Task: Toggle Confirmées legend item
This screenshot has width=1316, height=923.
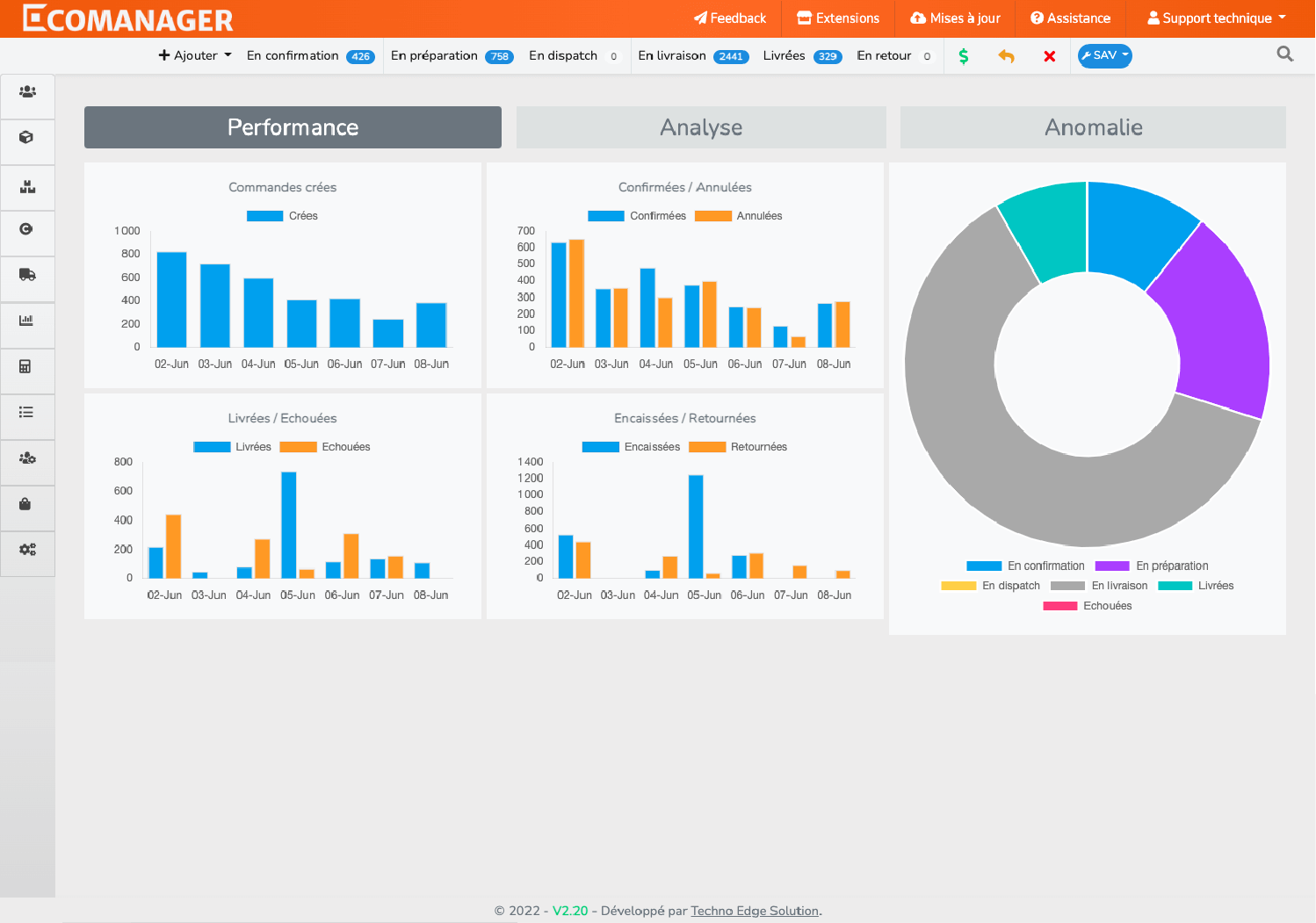Action: (x=637, y=216)
